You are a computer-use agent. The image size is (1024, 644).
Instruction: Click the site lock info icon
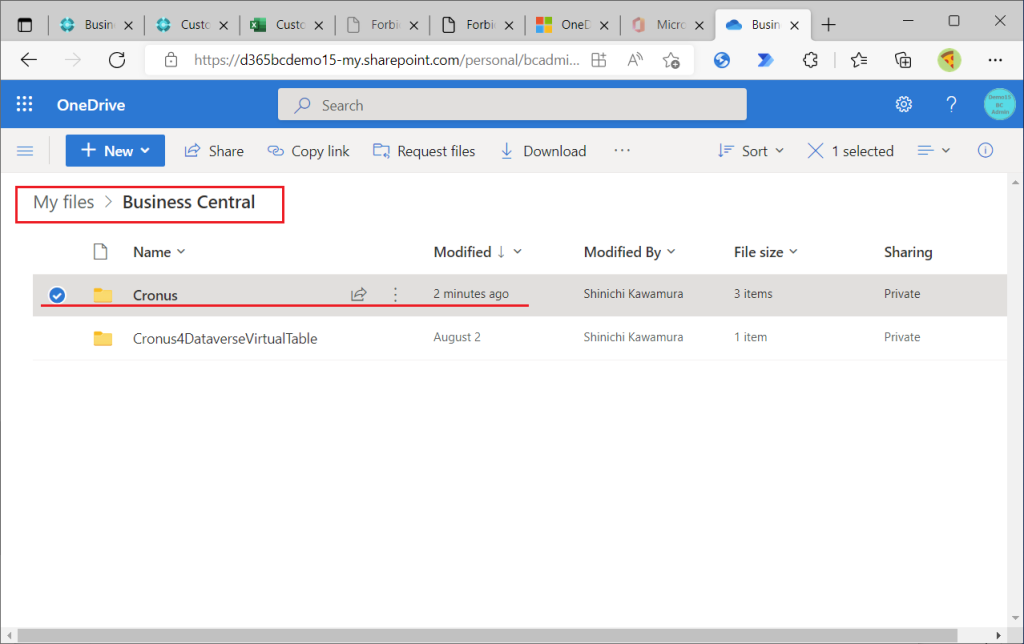(x=171, y=60)
